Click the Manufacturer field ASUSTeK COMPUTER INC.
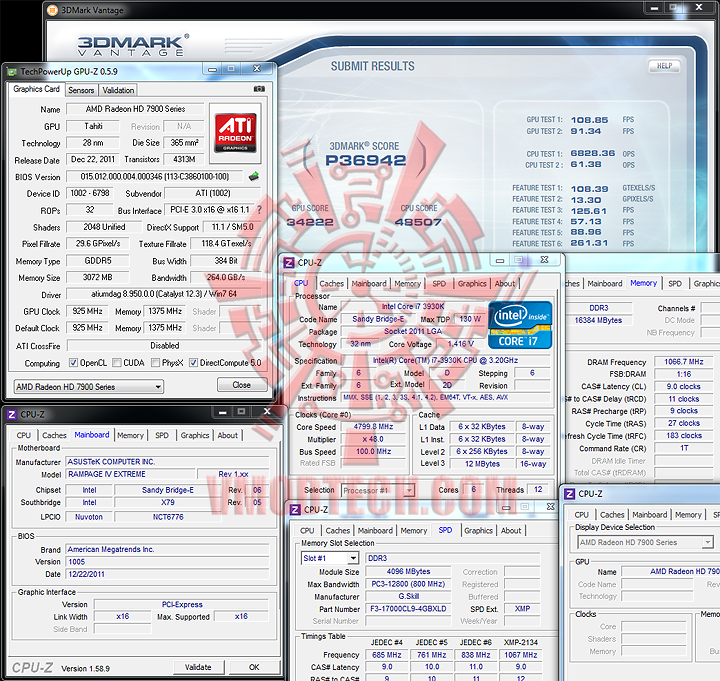This screenshot has width=720, height=681. coord(167,462)
